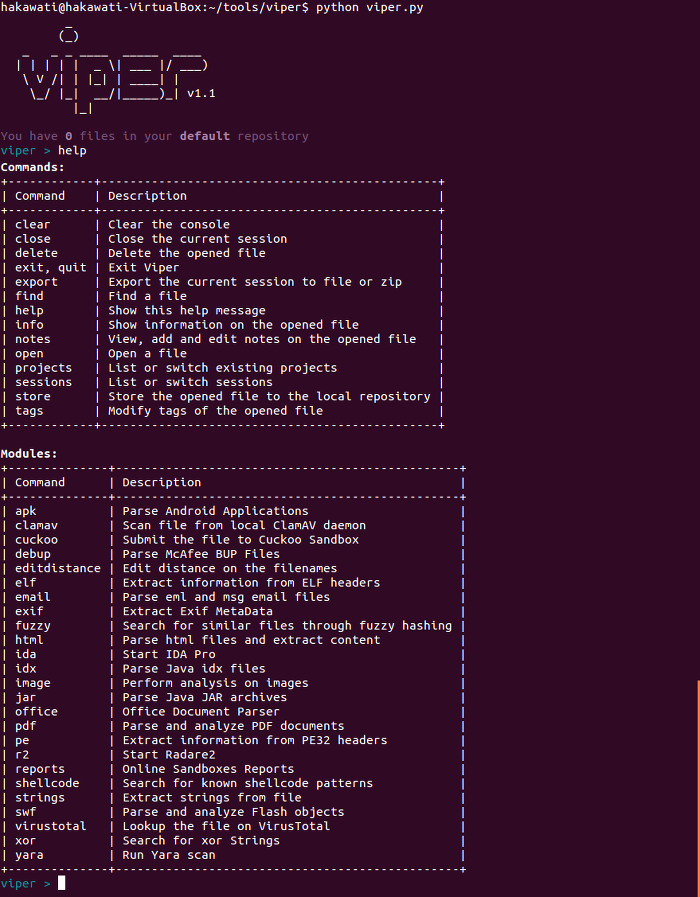
Task: Click the 'You have 0 files' status line
Action: 154,136
